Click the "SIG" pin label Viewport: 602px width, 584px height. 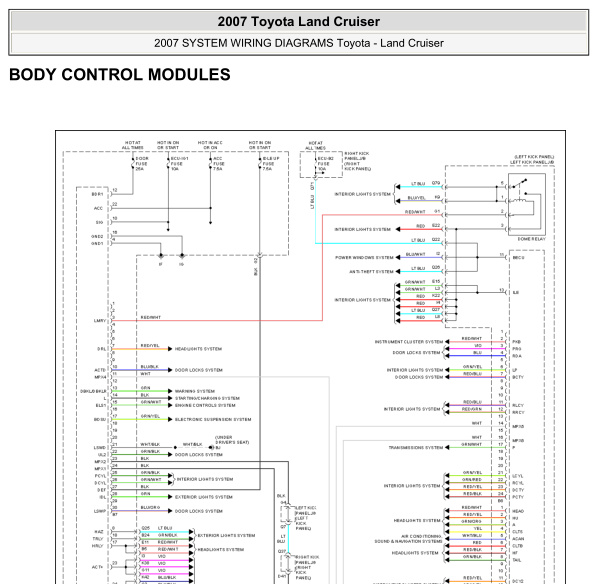coord(99,222)
